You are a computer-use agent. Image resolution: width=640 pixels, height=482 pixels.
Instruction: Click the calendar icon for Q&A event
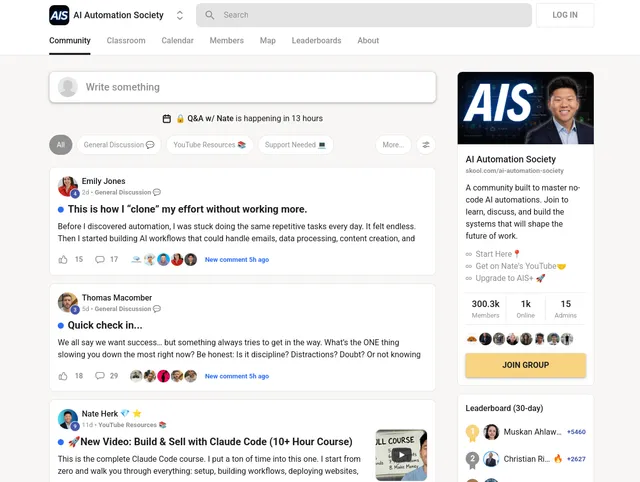tap(167, 119)
